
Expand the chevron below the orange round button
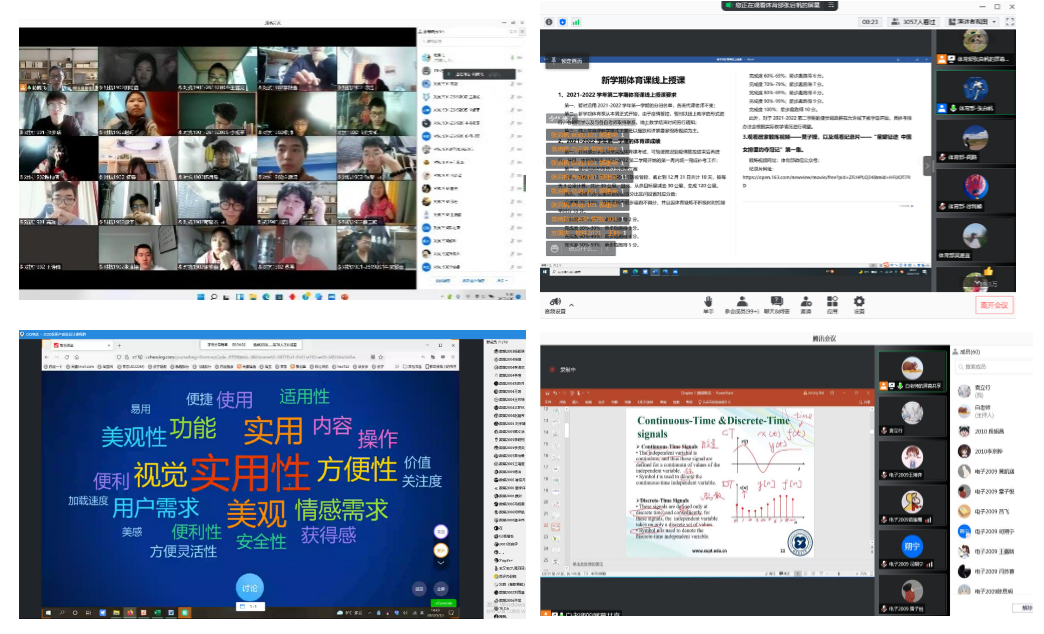point(440,563)
